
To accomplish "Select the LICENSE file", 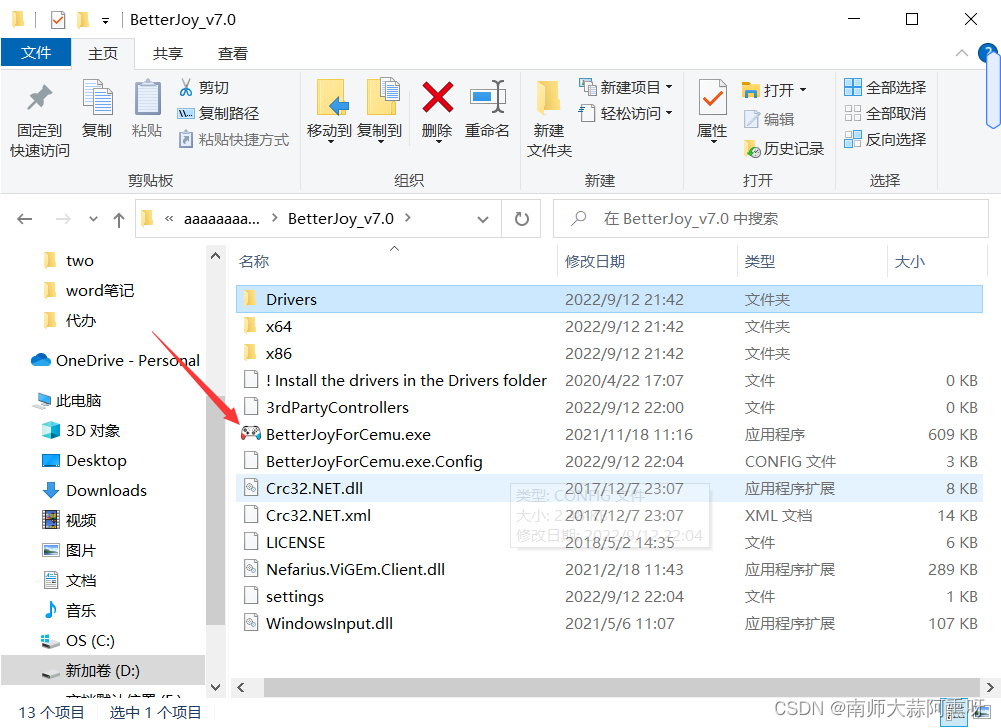I will (x=609, y=542).
